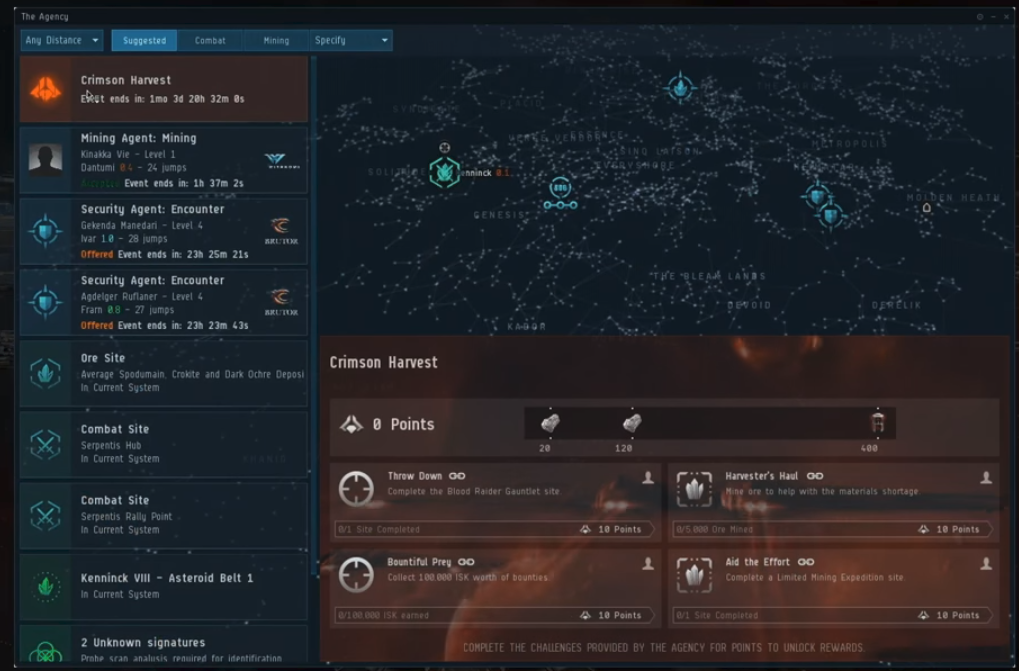Open the Agdelger Ruflaner agent entry

pos(163,303)
